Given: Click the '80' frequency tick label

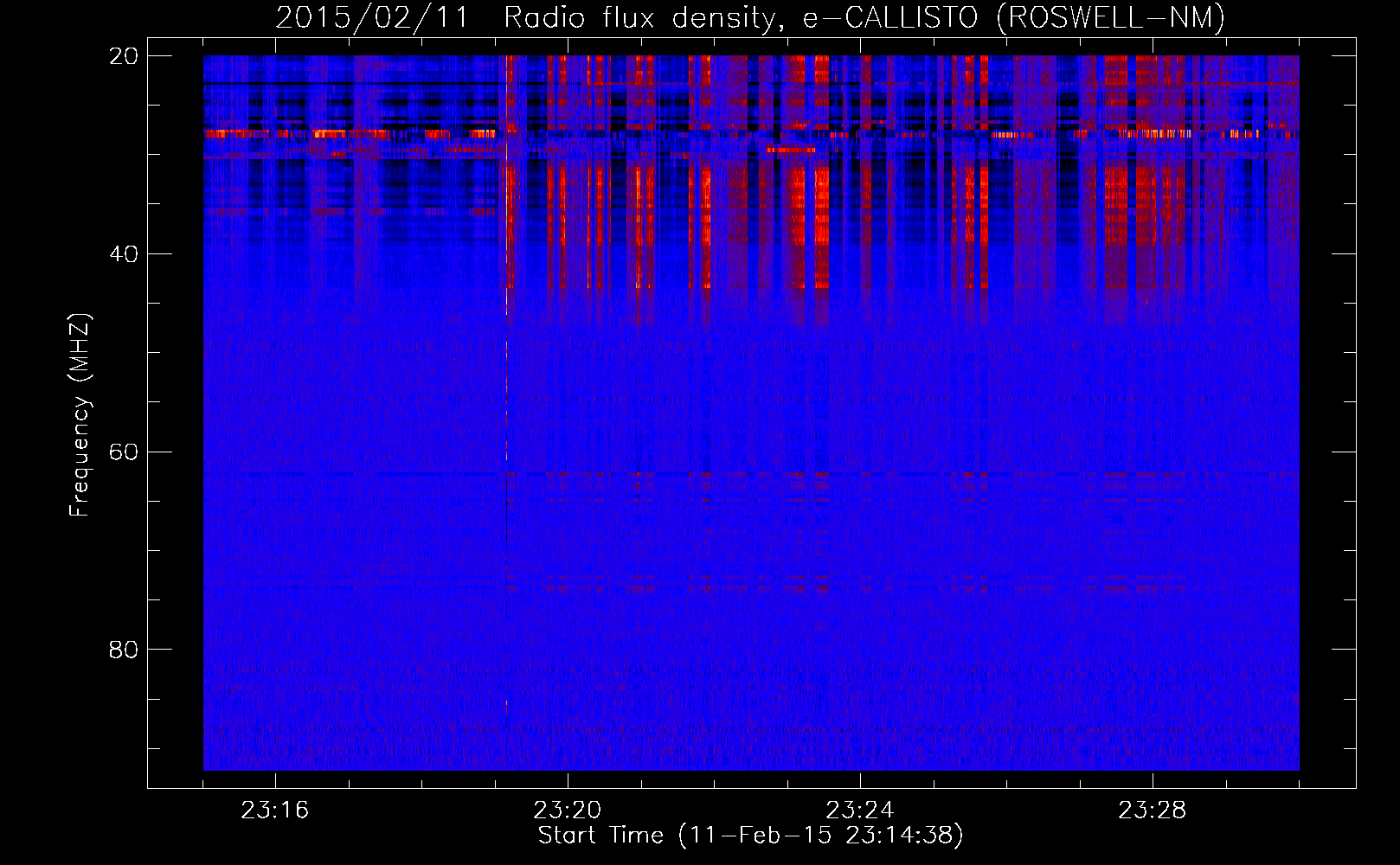Looking at the screenshot, I should coord(124,650).
